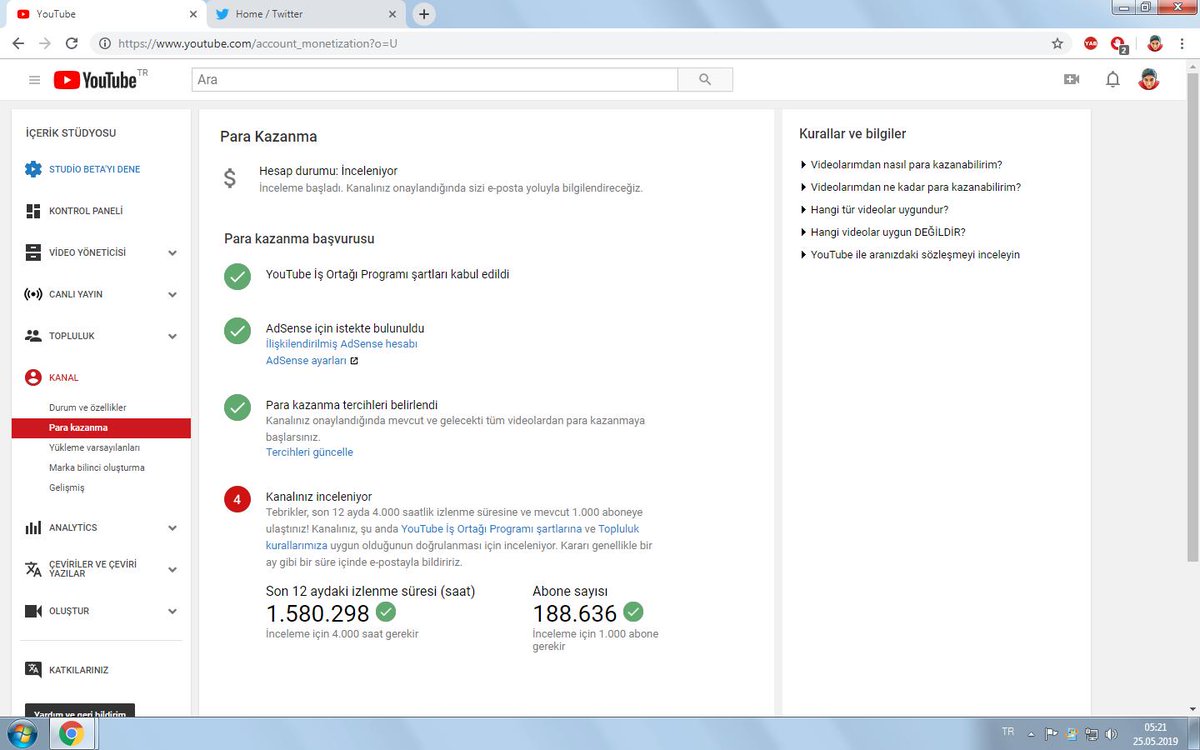Close the Home / Twitter tab

pyautogui.click(x=393, y=14)
